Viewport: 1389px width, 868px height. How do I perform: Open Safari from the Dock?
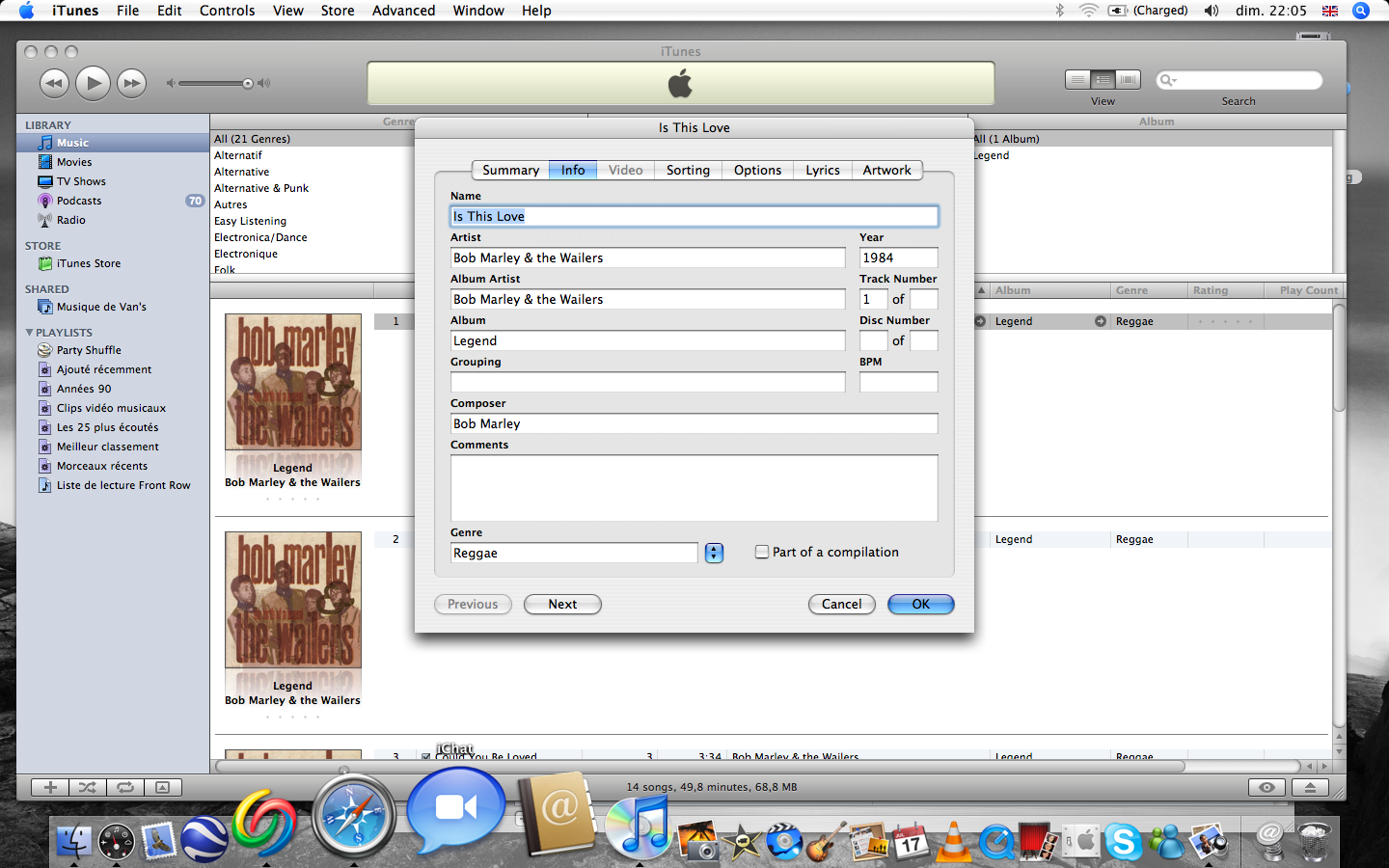(x=354, y=818)
